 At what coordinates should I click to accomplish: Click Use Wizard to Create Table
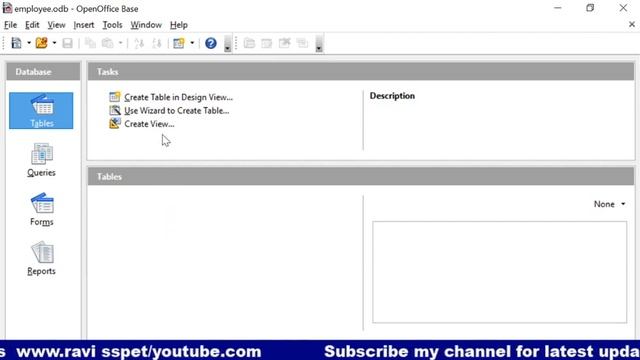tap(177, 111)
